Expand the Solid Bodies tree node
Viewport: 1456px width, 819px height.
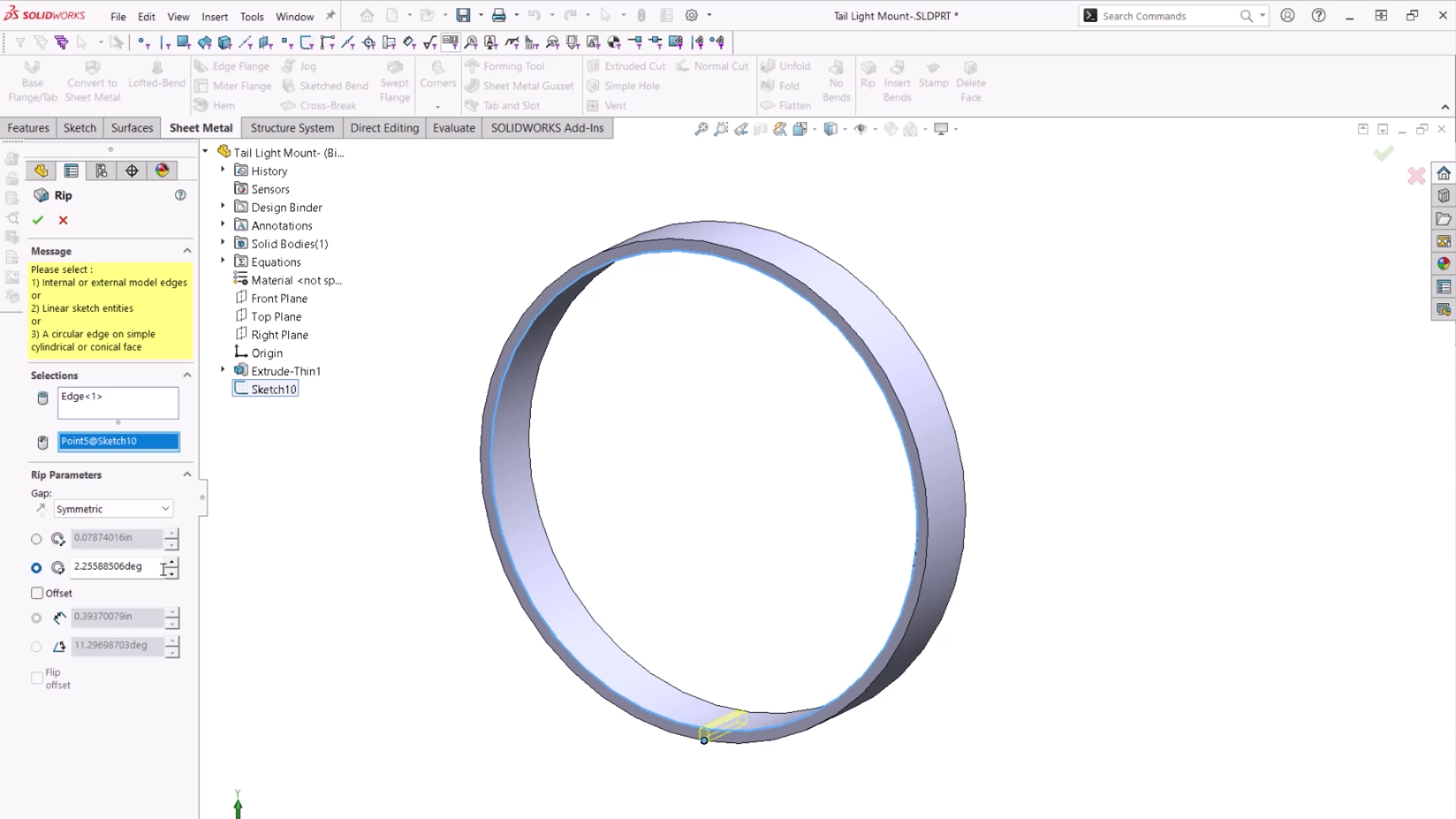pos(222,243)
